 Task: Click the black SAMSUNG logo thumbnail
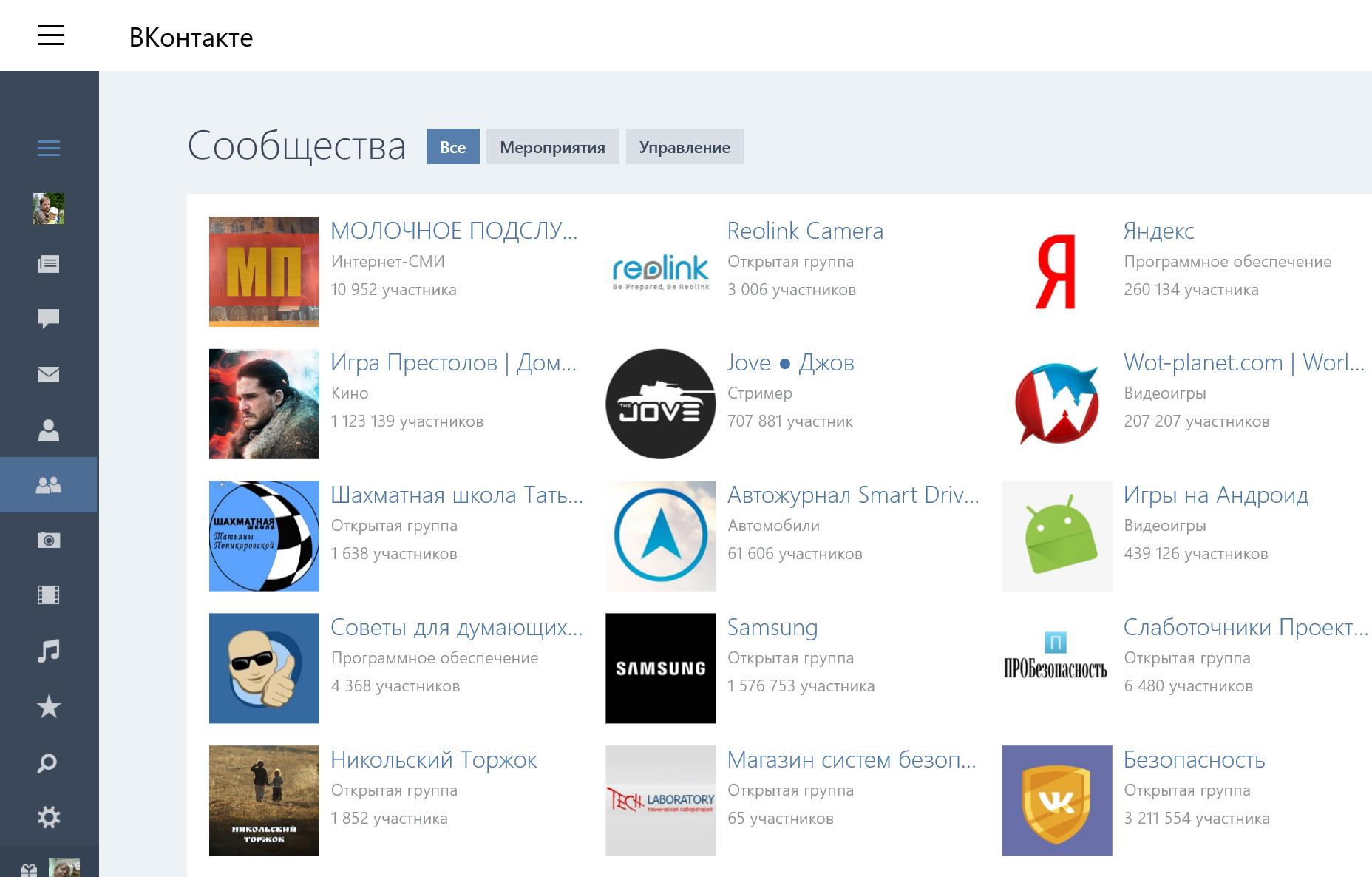pyautogui.click(x=660, y=668)
